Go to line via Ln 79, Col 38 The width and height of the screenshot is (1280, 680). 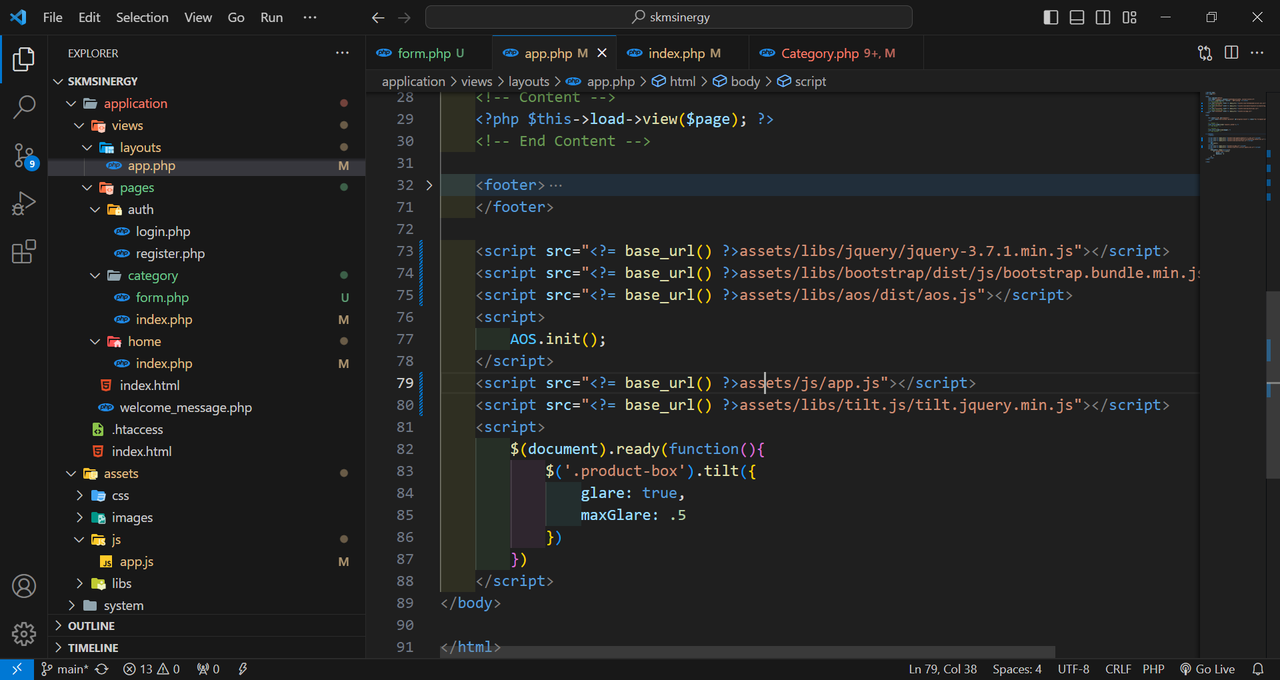[943, 669]
